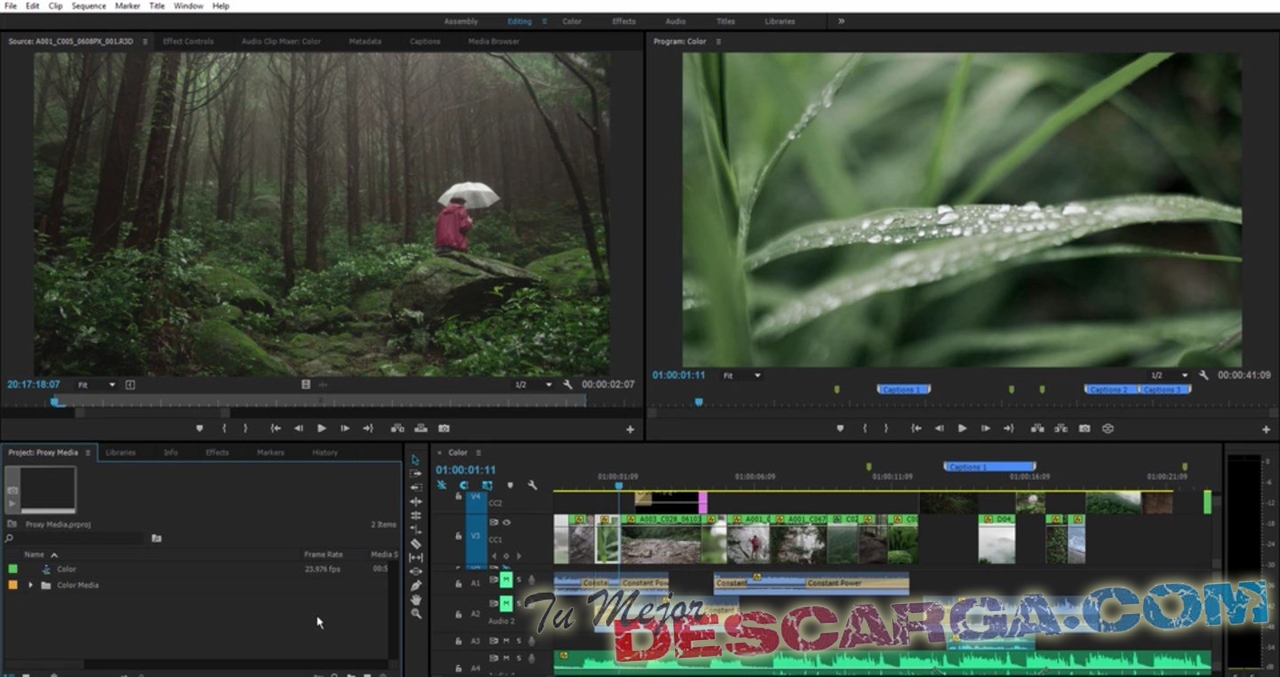The height and width of the screenshot is (677, 1280).
Task: Sort project items by Name column
Action: (x=34, y=554)
